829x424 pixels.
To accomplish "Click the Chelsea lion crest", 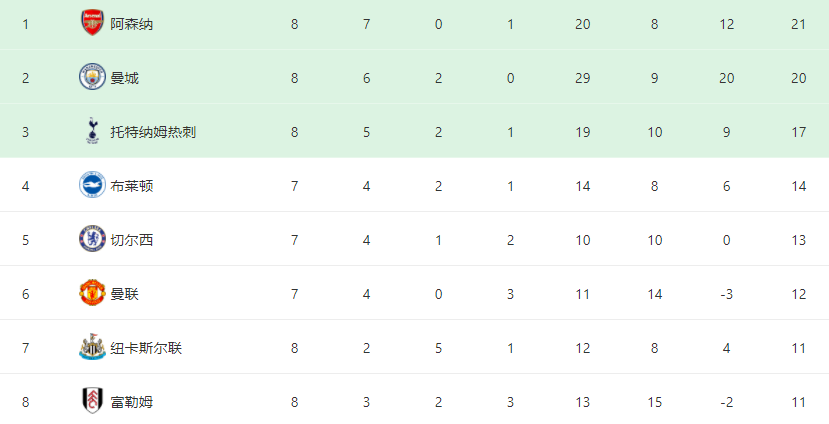I will (x=92, y=239).
